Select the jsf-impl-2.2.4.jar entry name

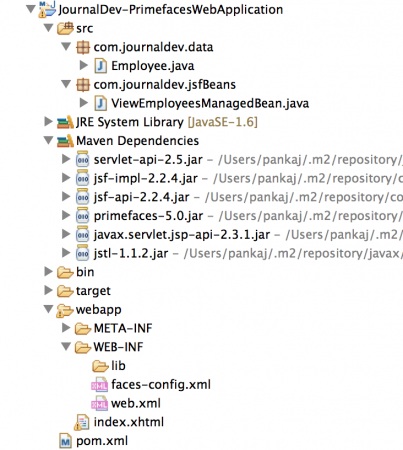tap(146, 179)
